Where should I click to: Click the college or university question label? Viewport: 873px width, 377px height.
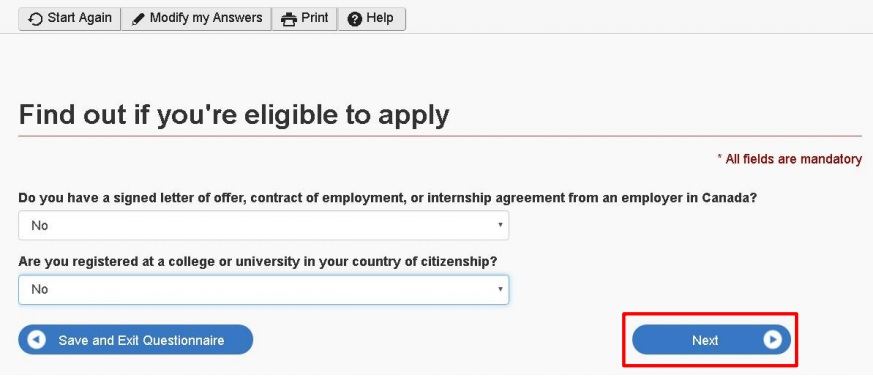click(x=257, y=261)
